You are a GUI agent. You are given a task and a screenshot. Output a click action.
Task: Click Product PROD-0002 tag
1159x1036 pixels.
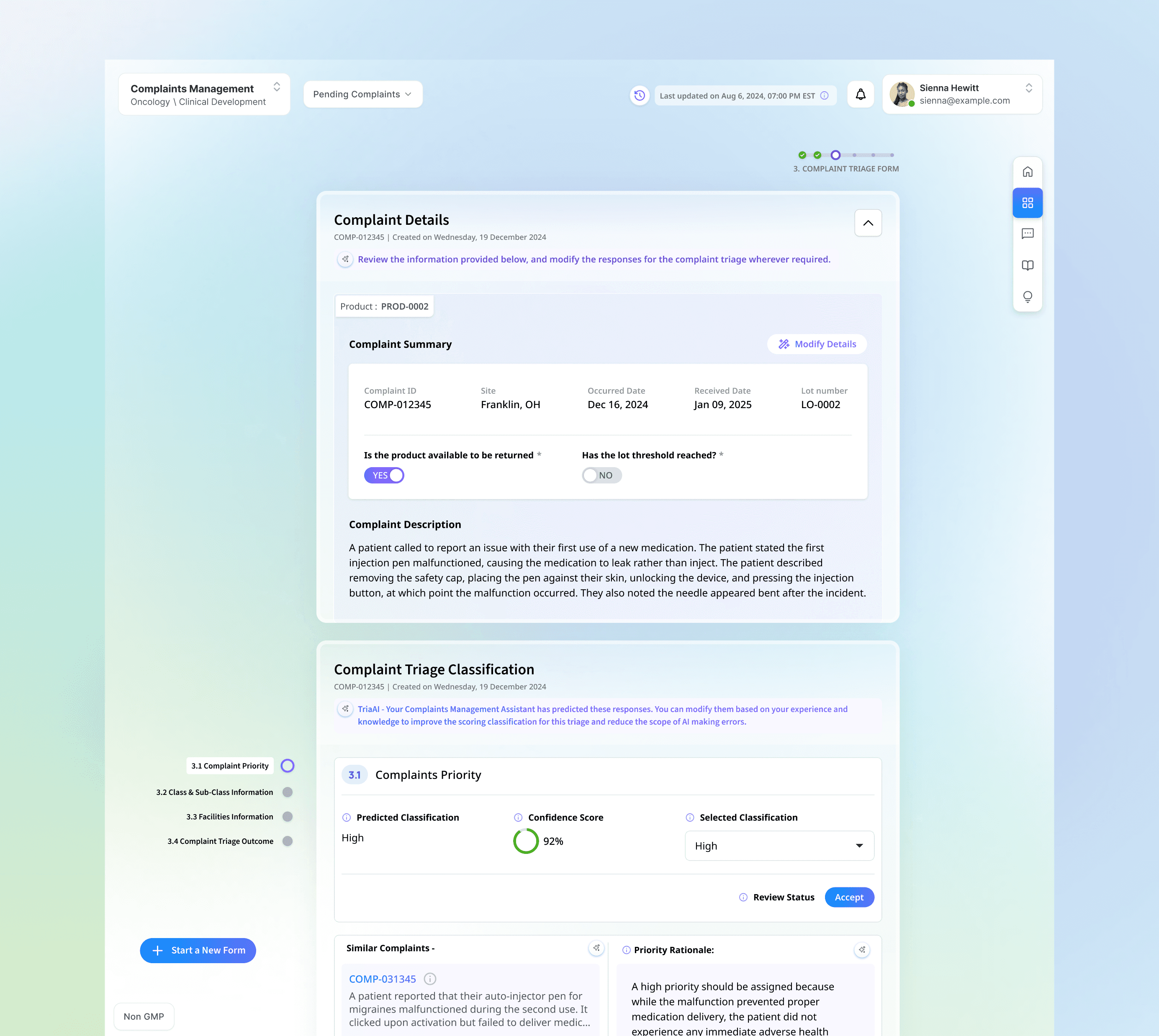(384, 306)
